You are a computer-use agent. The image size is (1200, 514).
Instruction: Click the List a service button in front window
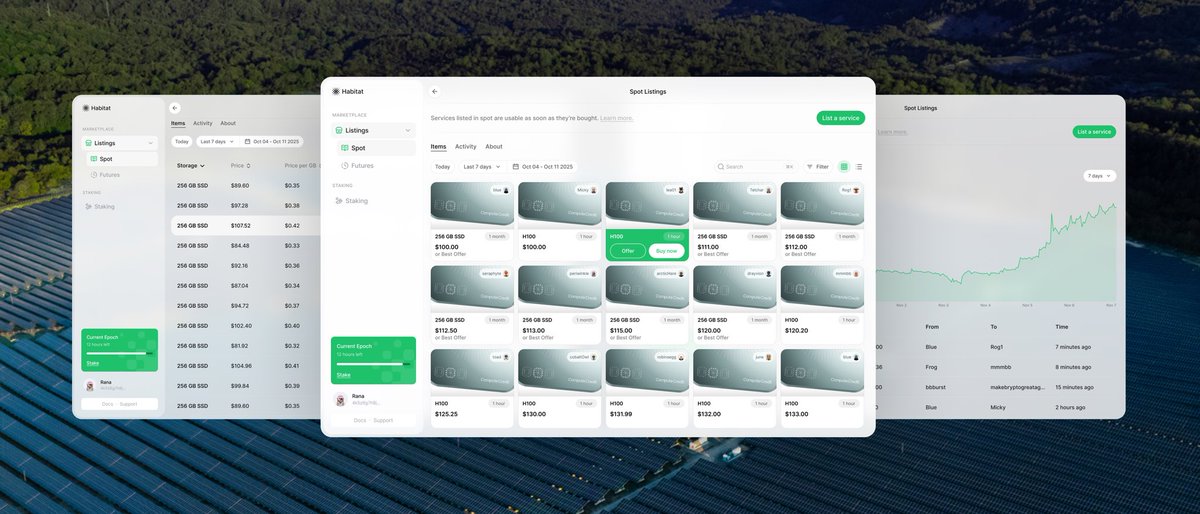pyautogui.click(x=841, y=118)
